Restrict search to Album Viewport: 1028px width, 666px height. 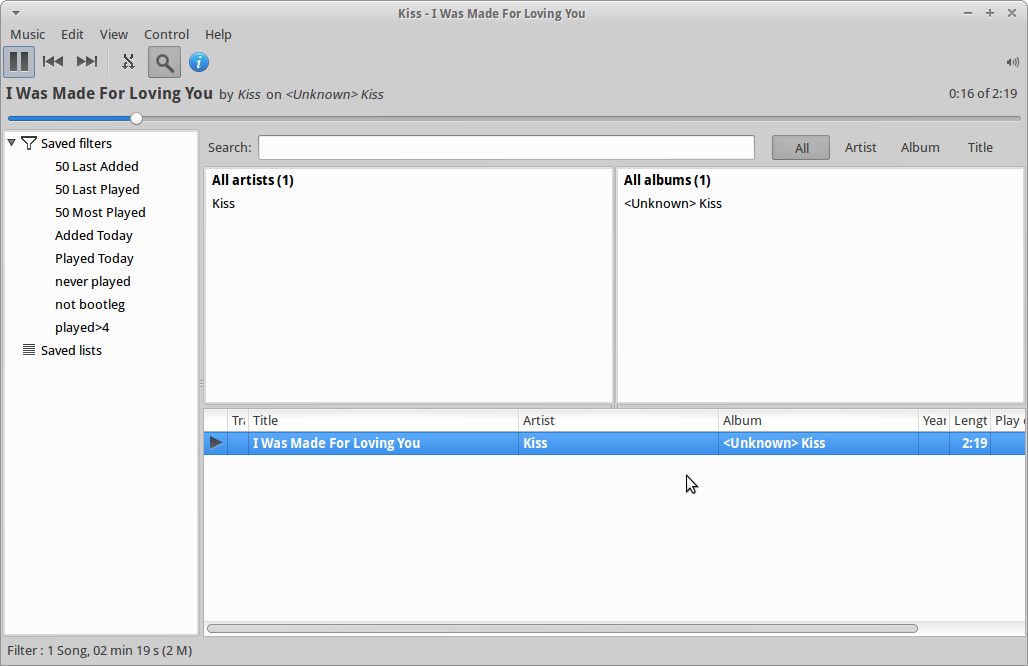(920, 147)
